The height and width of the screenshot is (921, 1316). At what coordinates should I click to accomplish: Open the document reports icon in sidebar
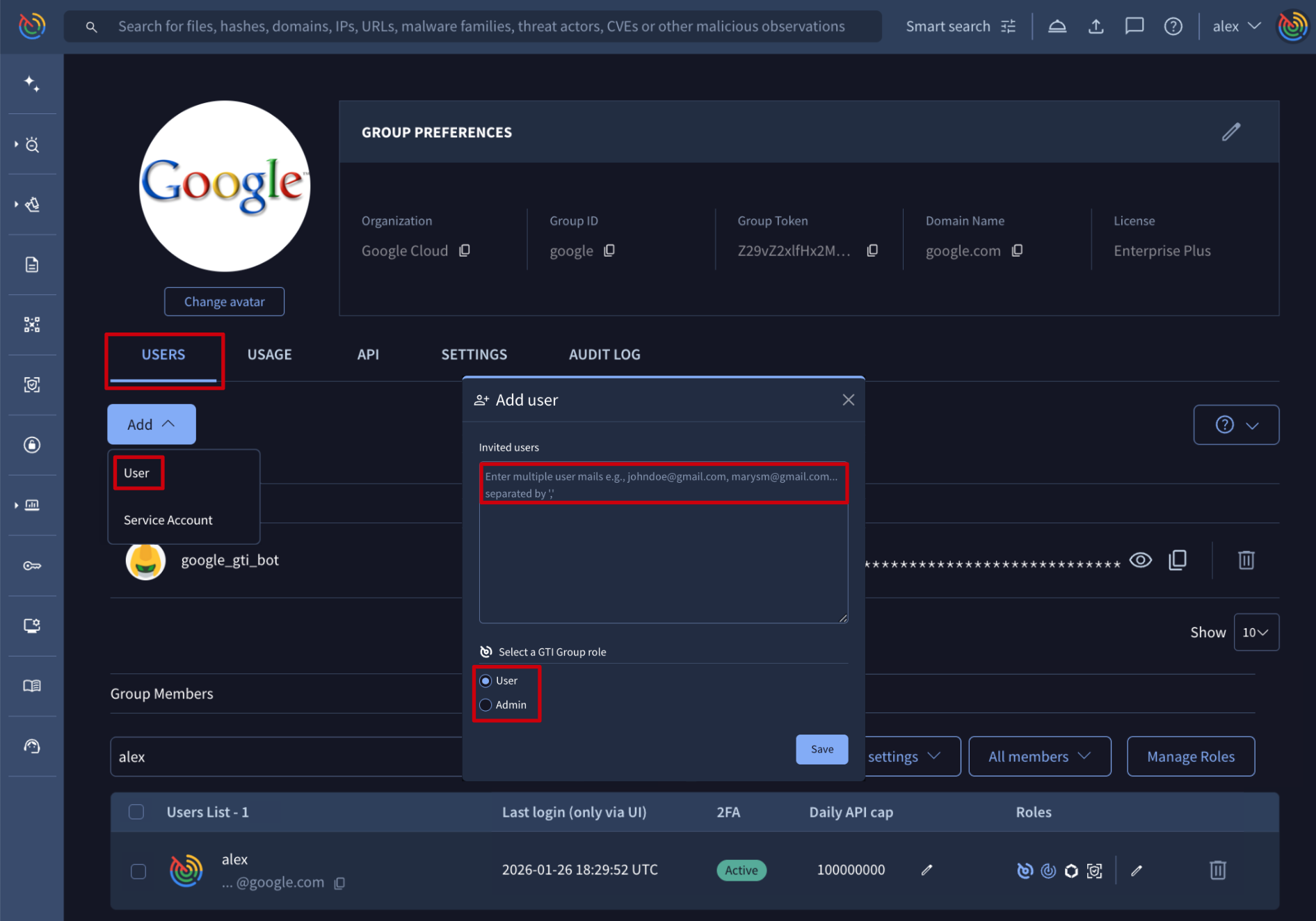pyautogui.click(x=32, y=264)
